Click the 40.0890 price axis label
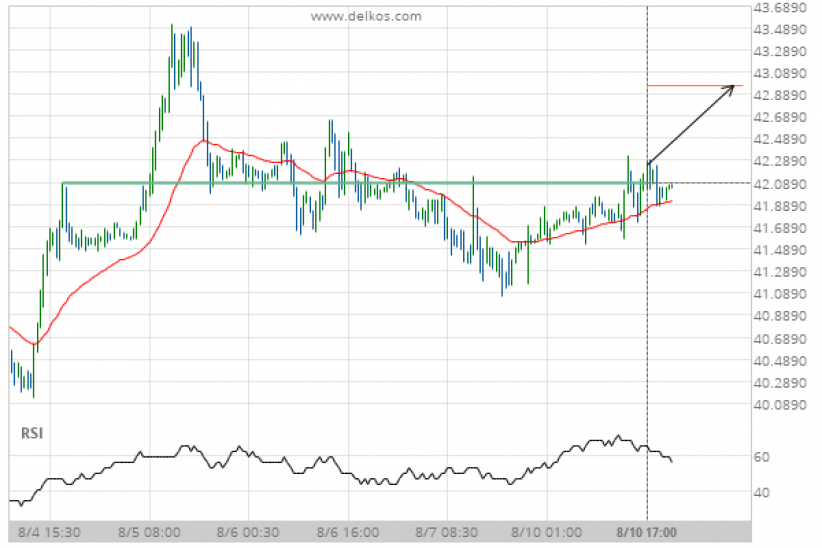 780,405
